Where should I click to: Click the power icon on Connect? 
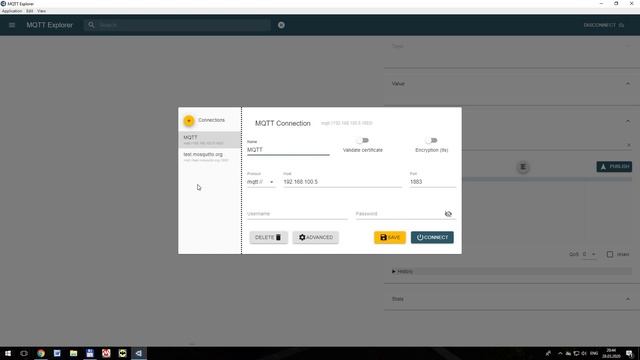tap(420, 237)
